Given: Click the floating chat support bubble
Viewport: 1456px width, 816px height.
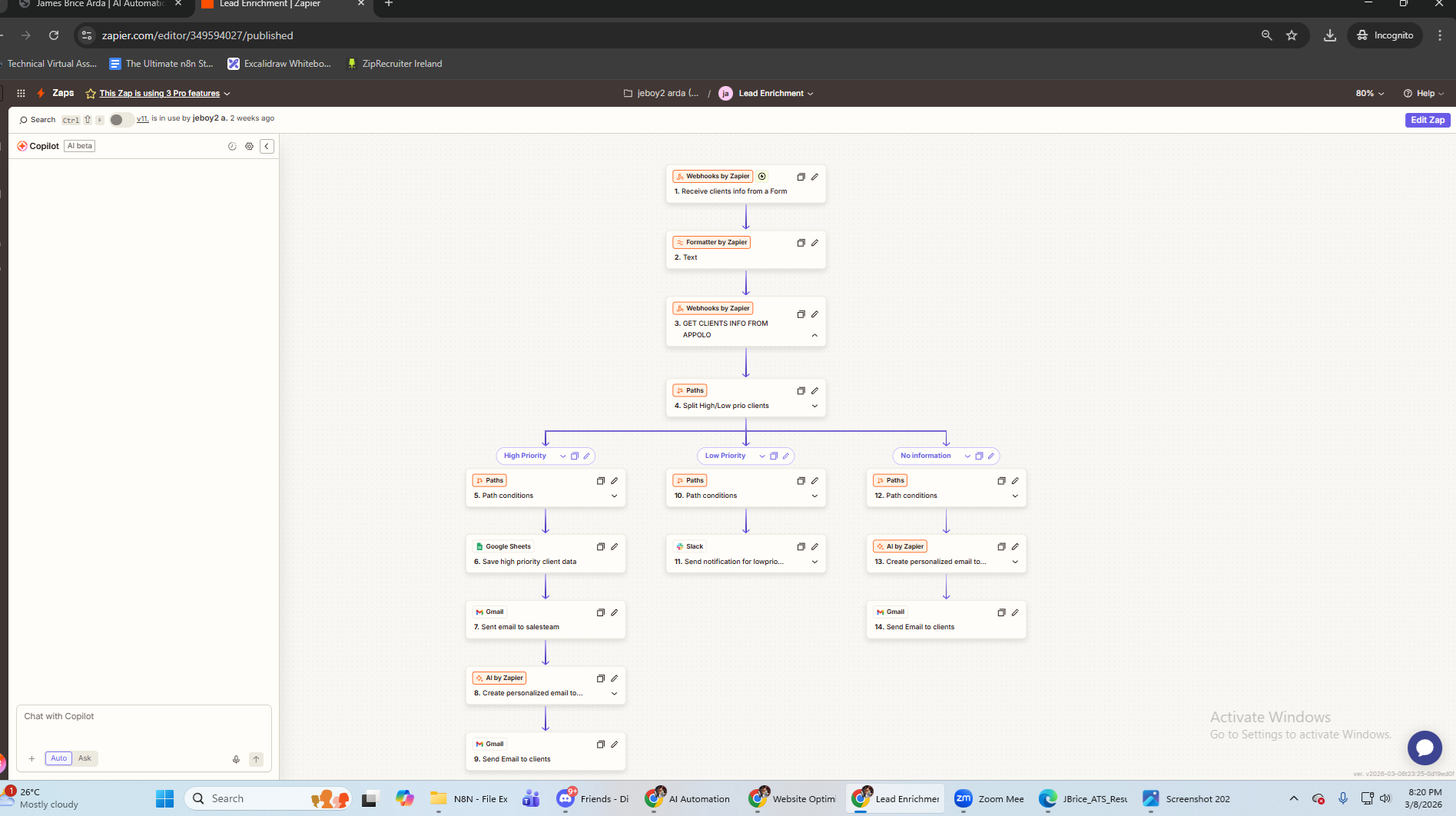Looking at the screenshot, I should pos(1424,747).
